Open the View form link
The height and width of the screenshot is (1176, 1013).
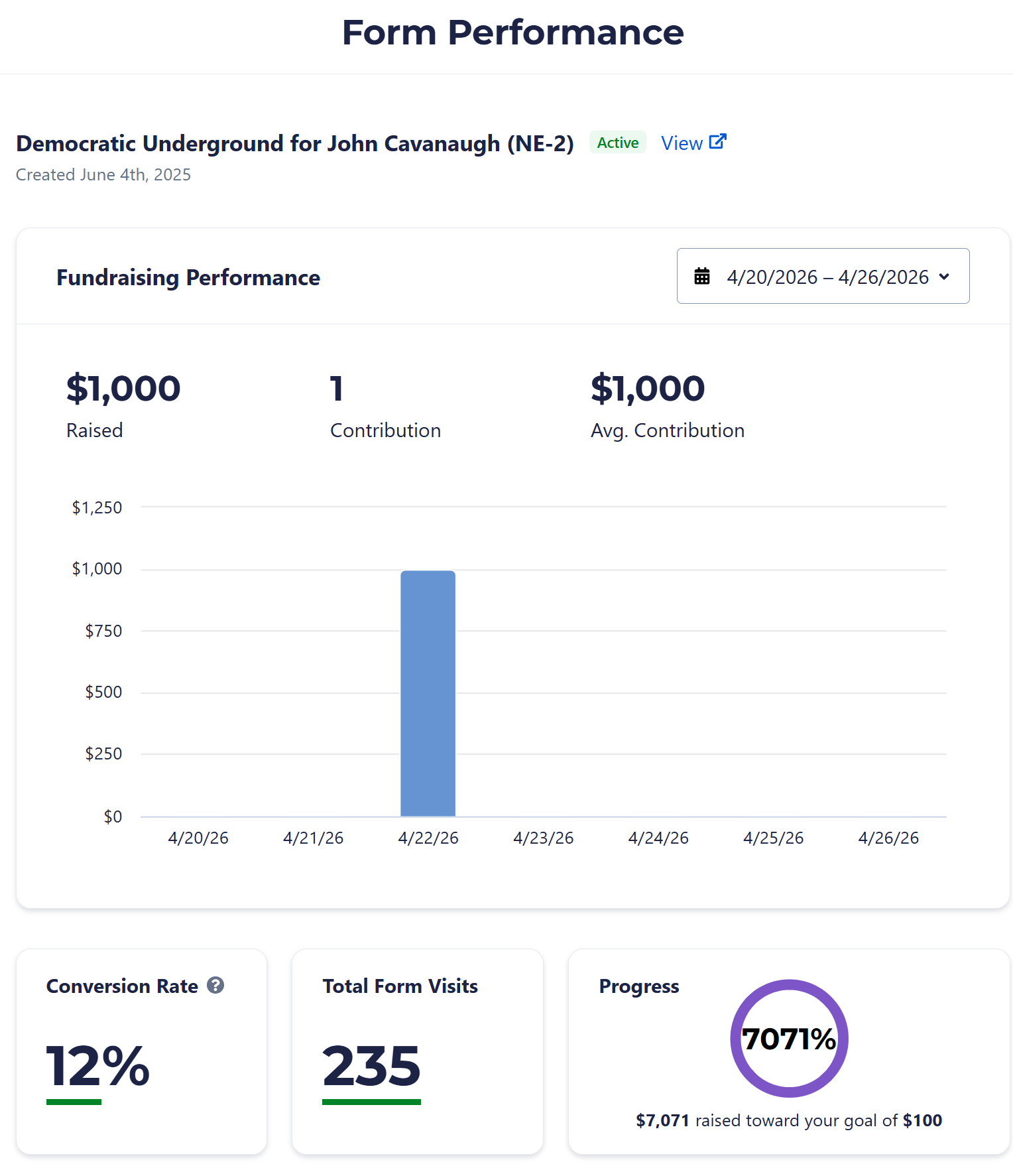click(682, 143)
